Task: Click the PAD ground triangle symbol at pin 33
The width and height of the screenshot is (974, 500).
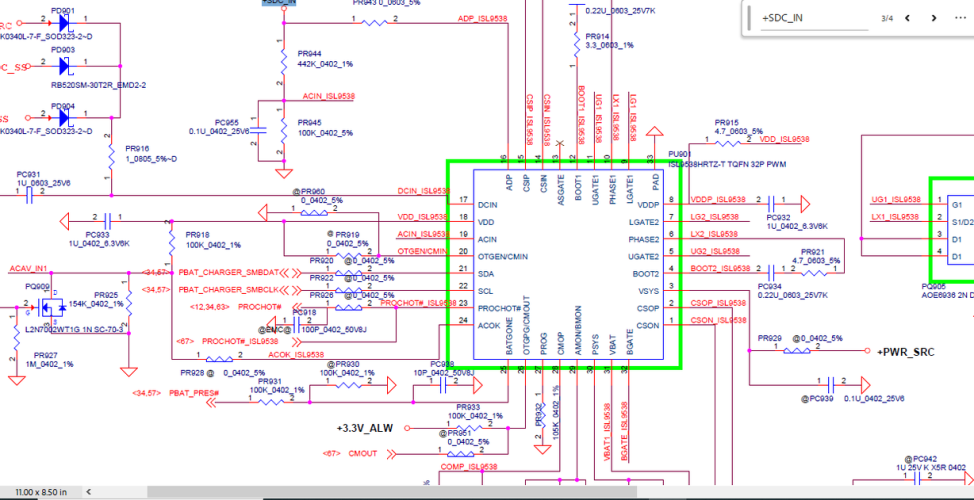Action: coord(654,132)
